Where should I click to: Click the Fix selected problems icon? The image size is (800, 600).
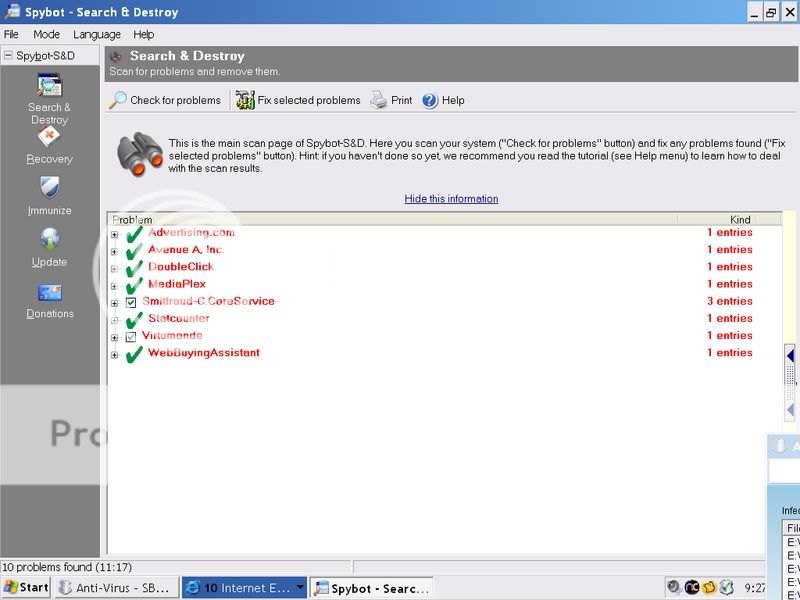point(245,100)
